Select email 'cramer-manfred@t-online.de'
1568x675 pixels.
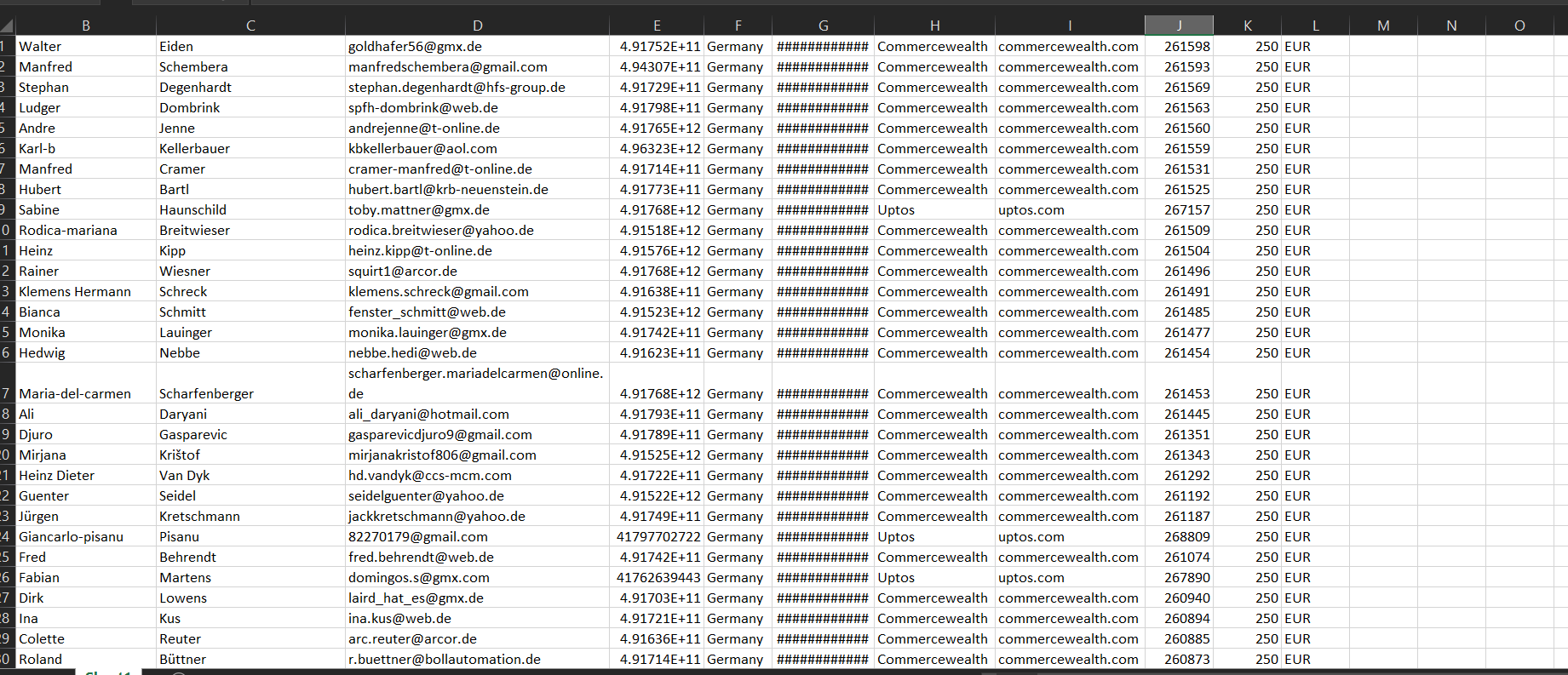[x=477, y=169]
